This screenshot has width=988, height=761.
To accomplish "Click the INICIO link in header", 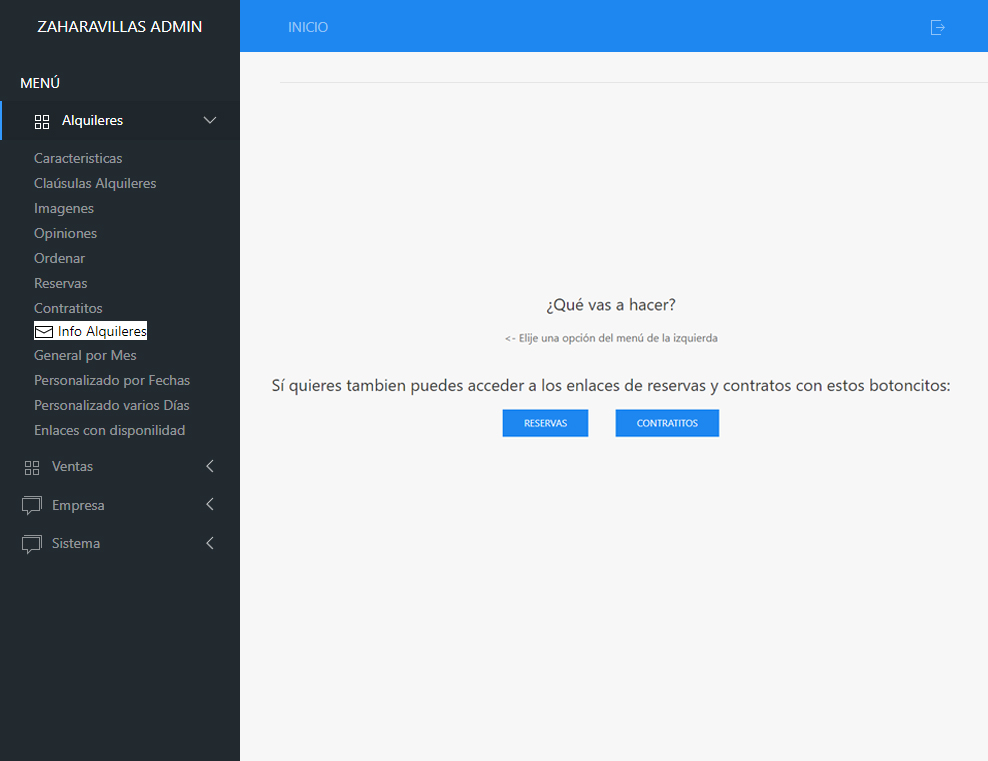I will pos(308,27).
